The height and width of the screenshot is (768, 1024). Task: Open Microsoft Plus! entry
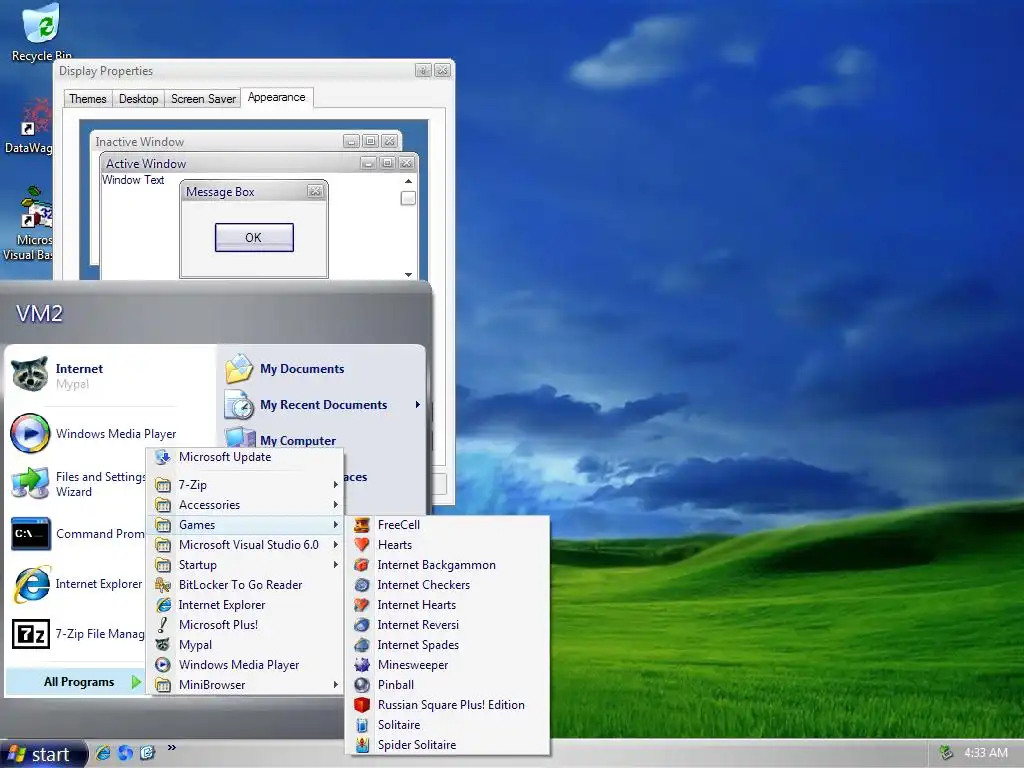[247, 625]
